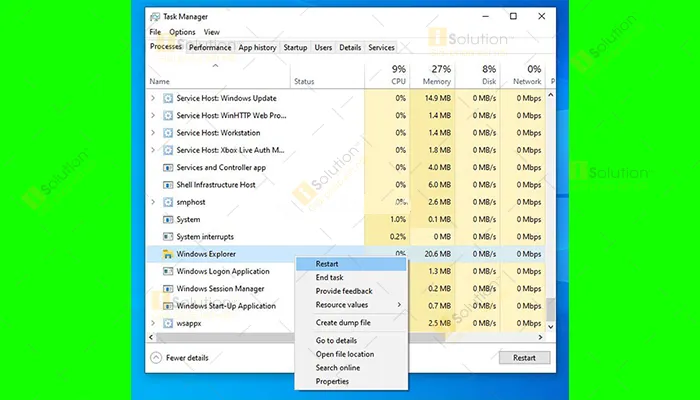The height and width of the screenshot is (400, 700).
Task: Click the Windows Logon Application icon
Action: coord(168,271)
